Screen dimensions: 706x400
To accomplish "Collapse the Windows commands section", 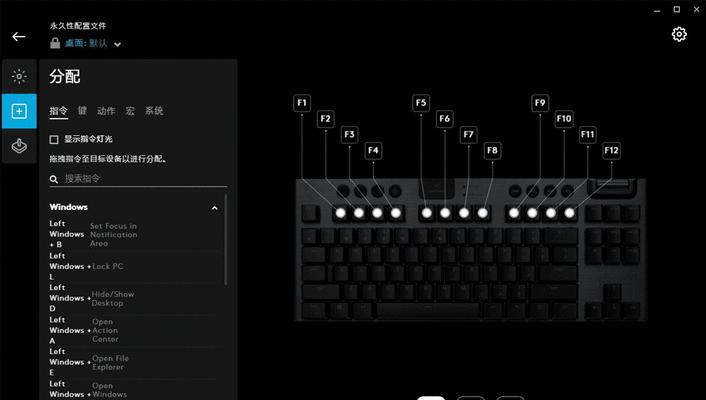I will pyautogui.click(x=215, y=208).
